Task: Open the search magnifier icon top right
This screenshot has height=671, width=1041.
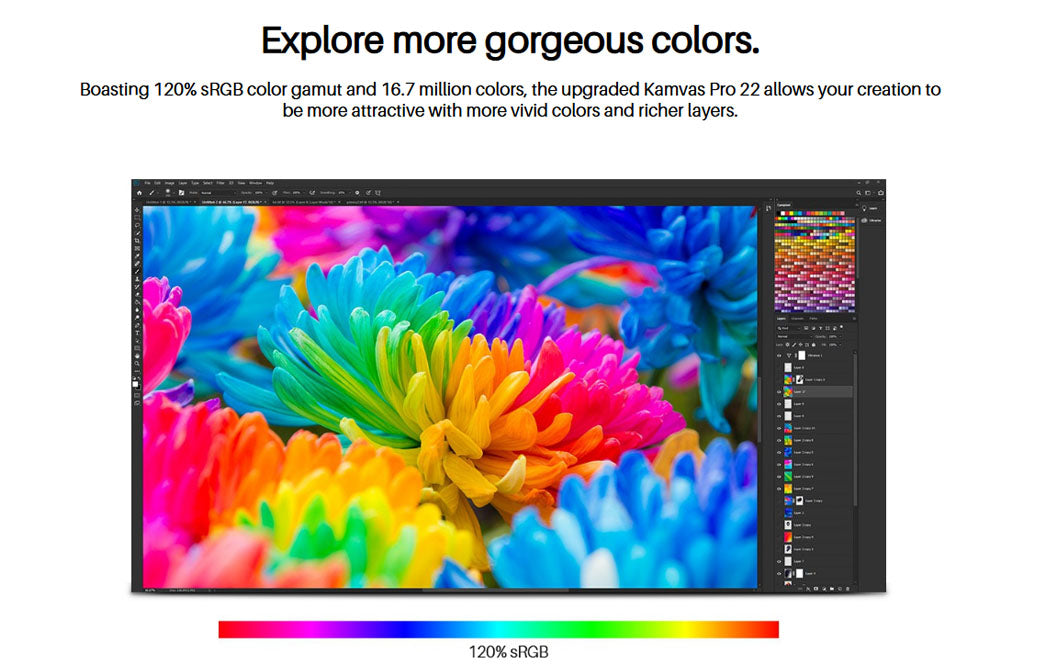Action: tap(858, 192)
